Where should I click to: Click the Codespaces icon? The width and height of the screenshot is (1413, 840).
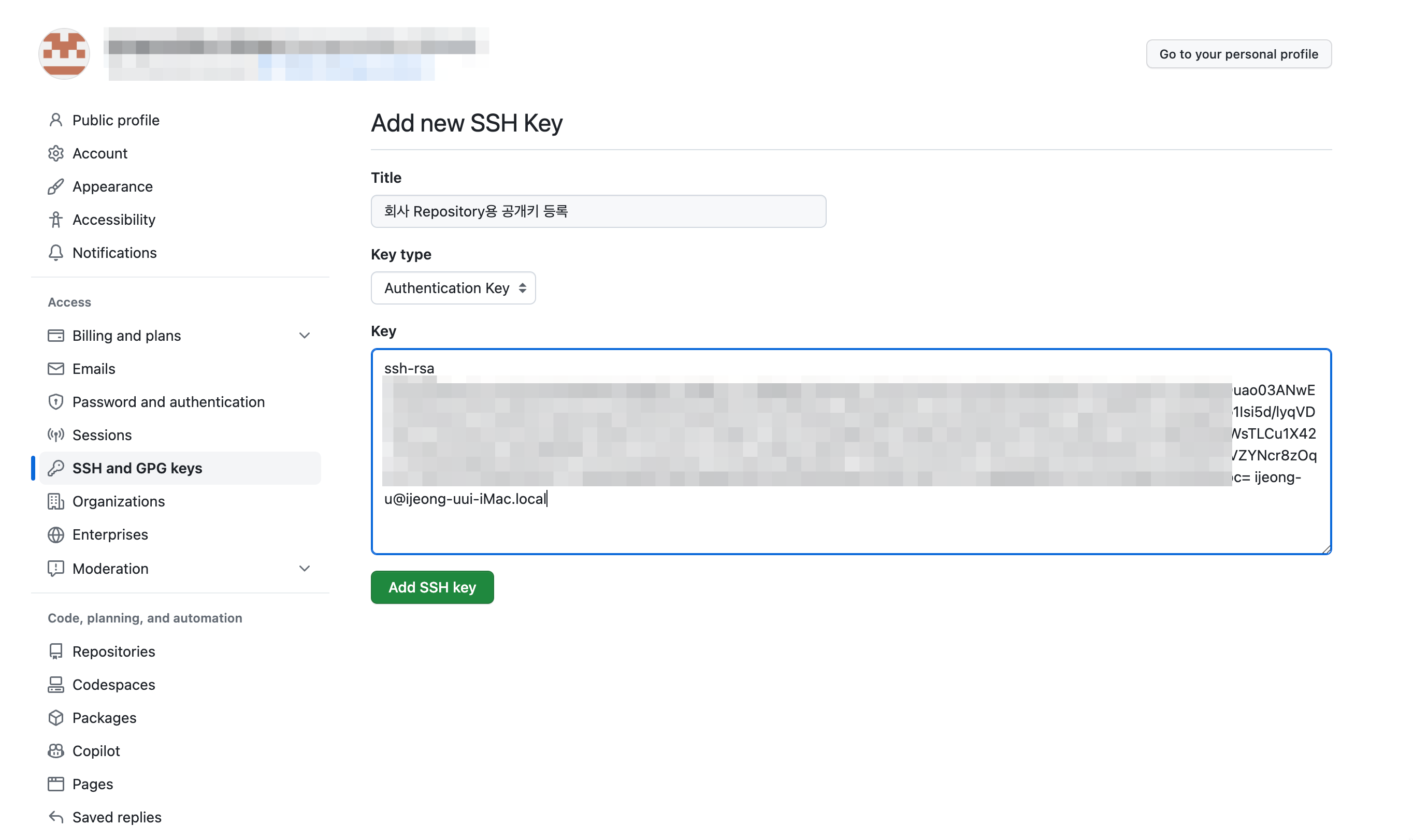[55, 685]
